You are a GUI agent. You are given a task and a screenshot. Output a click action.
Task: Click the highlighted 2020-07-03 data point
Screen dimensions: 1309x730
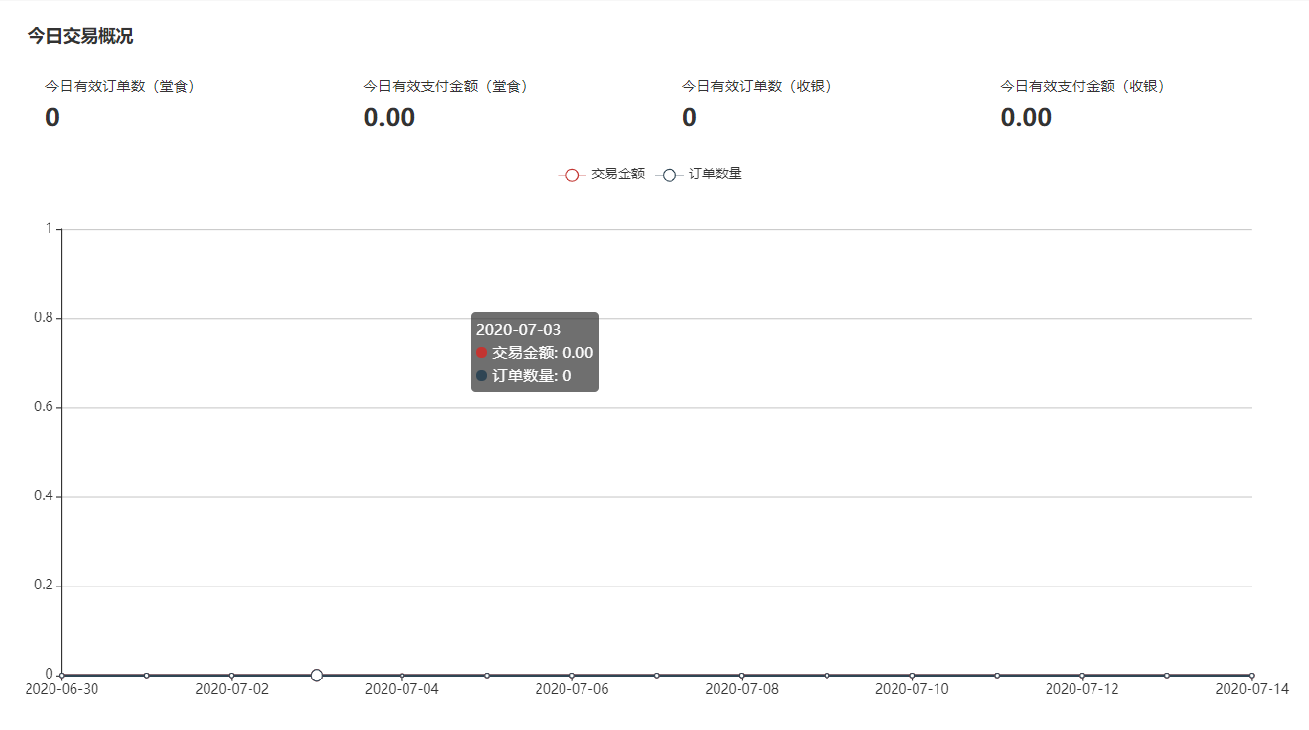[x=317, y=676]
